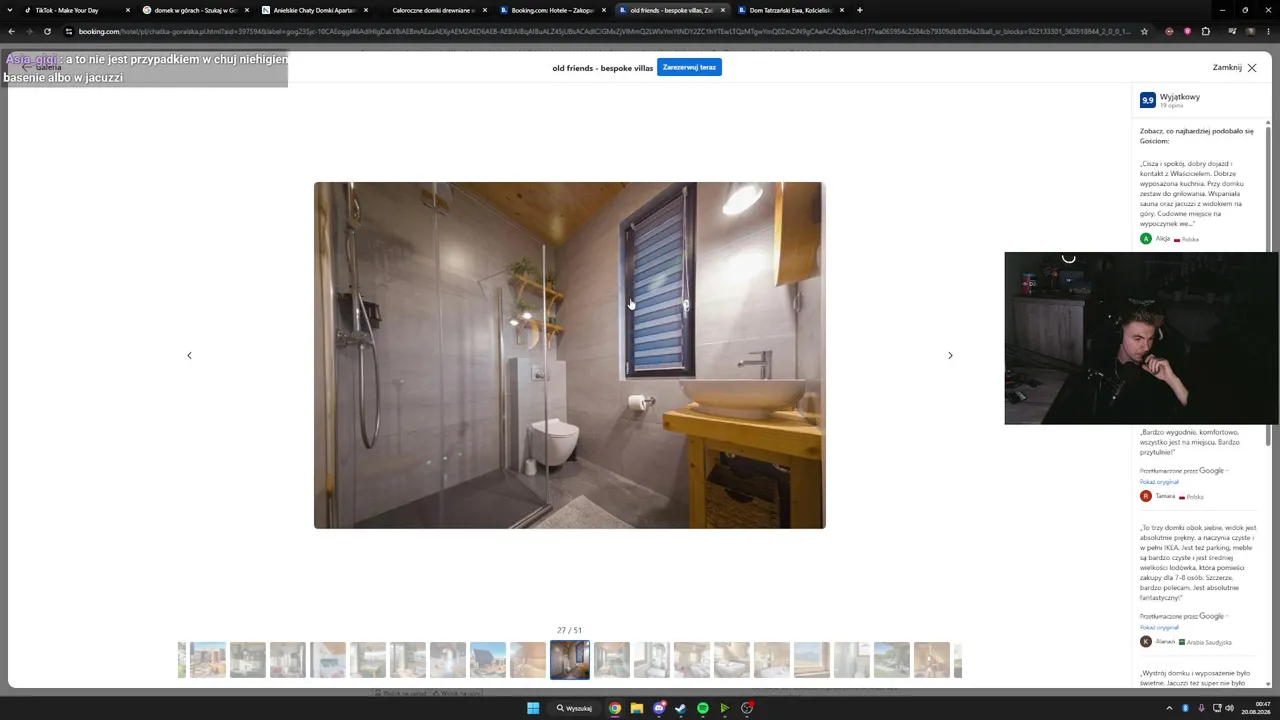
Task: Open the Anielskie Chaty Domki Apartamenty tab
Action: point(315,10)
